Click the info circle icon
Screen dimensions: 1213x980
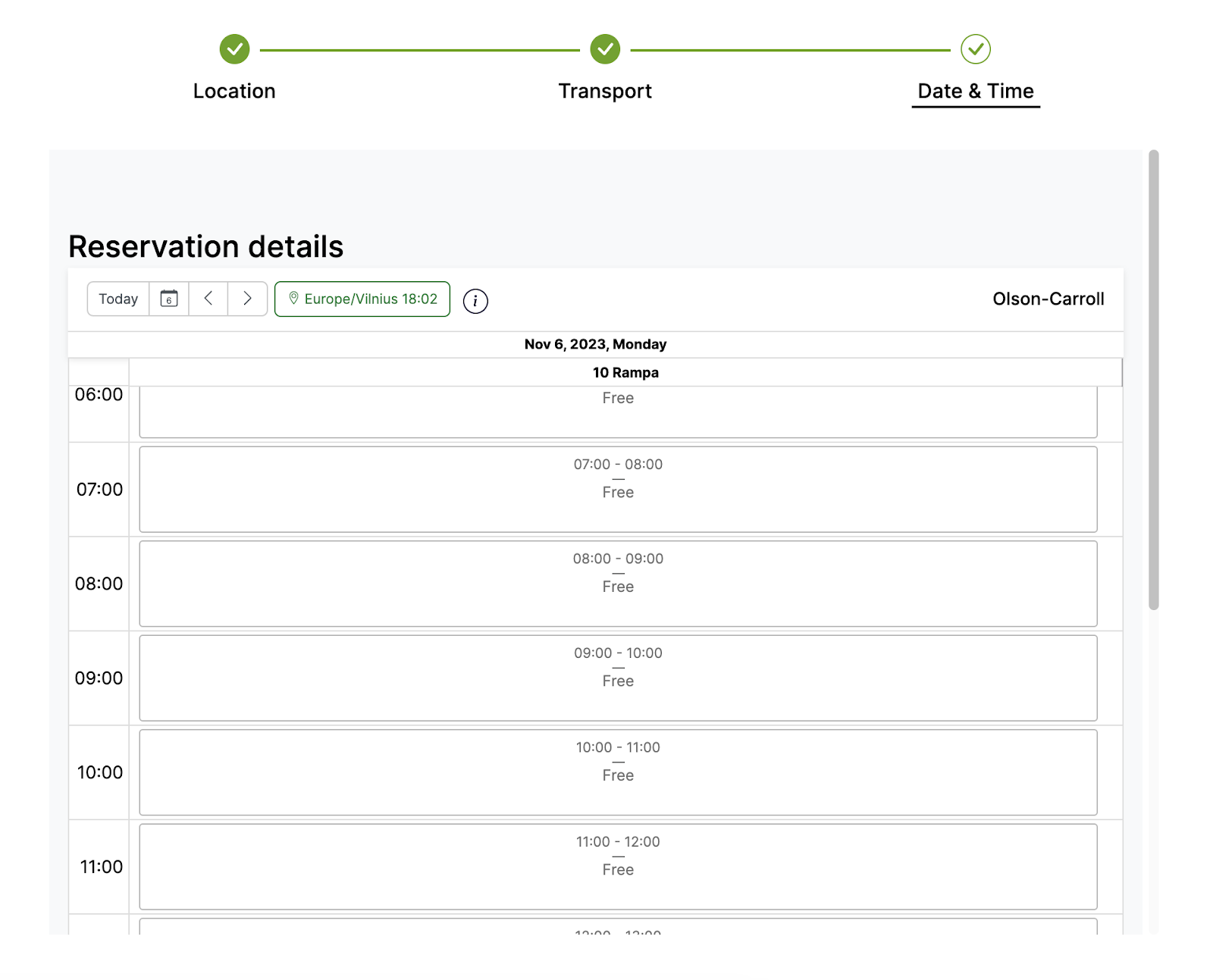point(475,301)
